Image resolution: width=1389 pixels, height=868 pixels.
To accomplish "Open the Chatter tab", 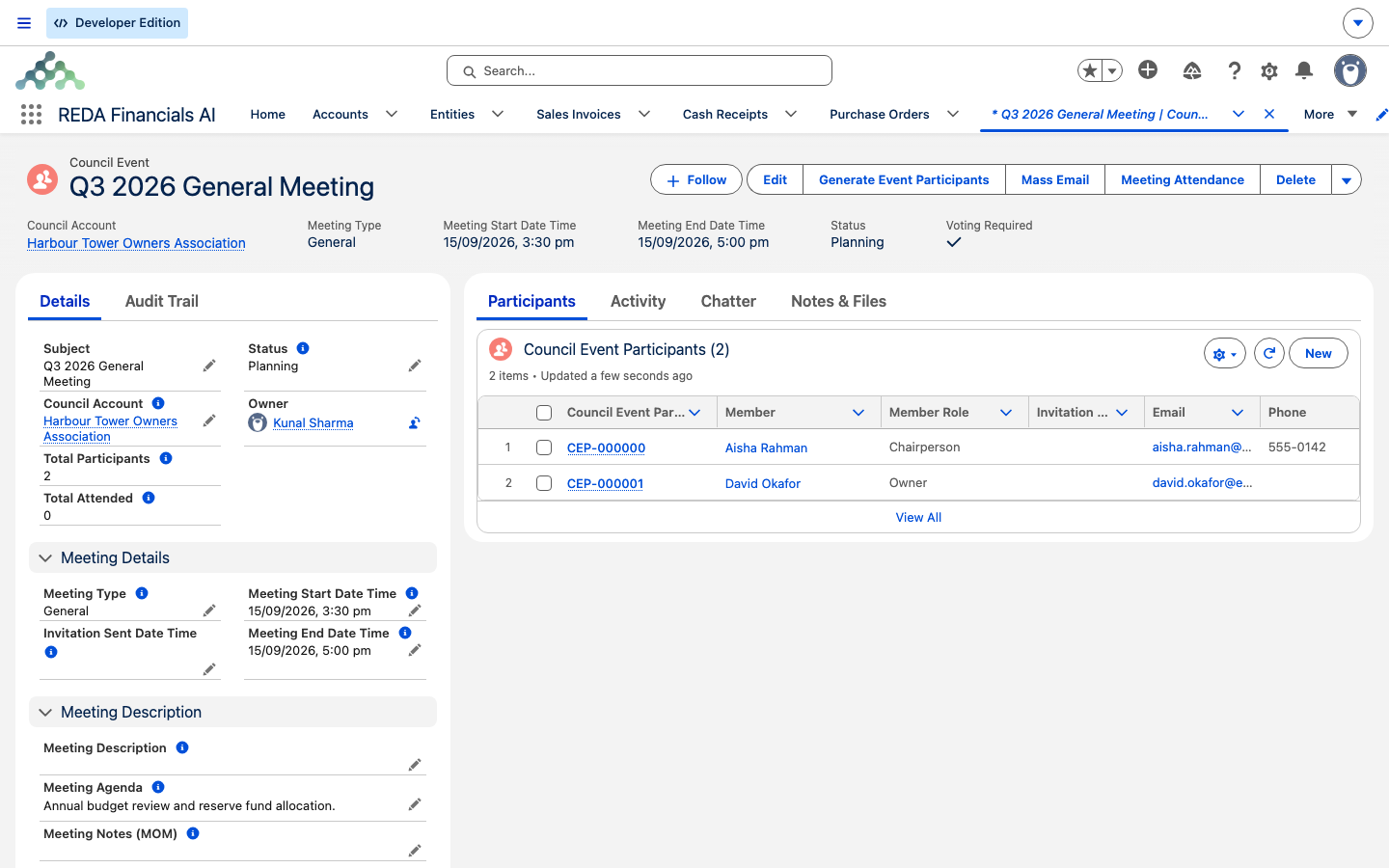I will [x=728, y=301].
